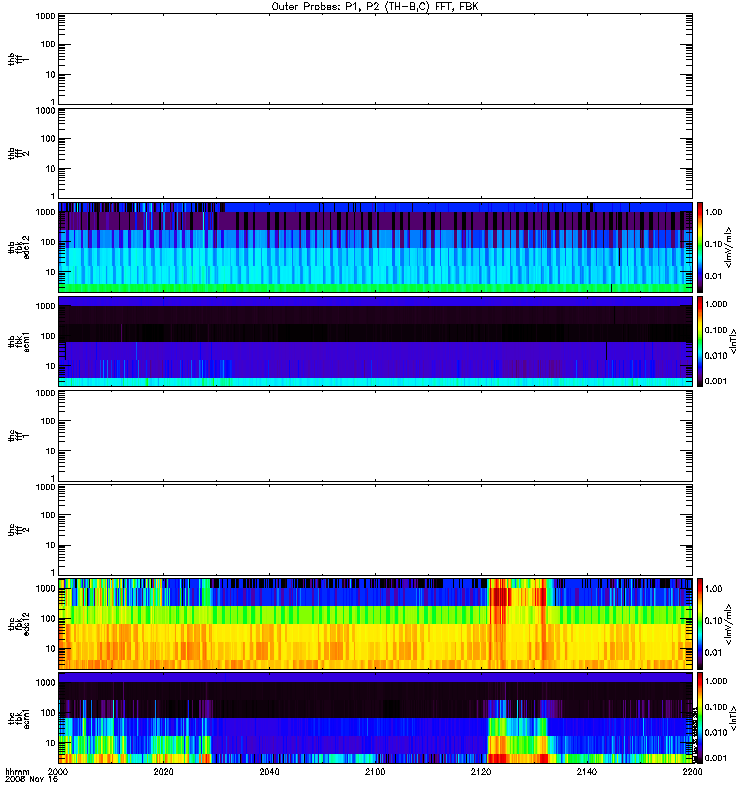Click the 'thb fff 2' y-axis label

coord(18,153)
